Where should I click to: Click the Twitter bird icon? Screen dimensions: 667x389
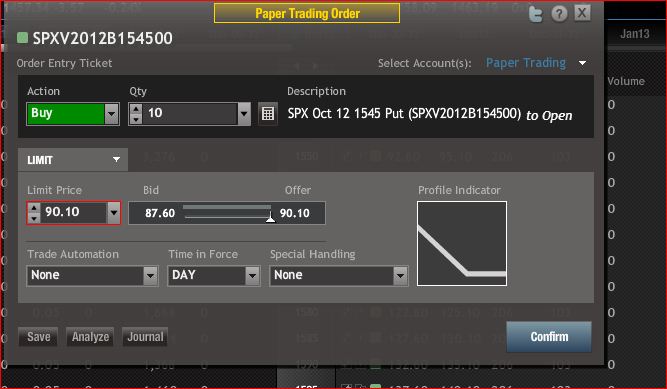pos(536,14)
